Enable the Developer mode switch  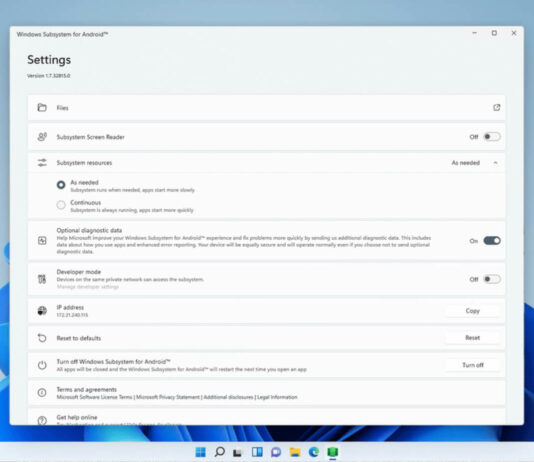492,279
